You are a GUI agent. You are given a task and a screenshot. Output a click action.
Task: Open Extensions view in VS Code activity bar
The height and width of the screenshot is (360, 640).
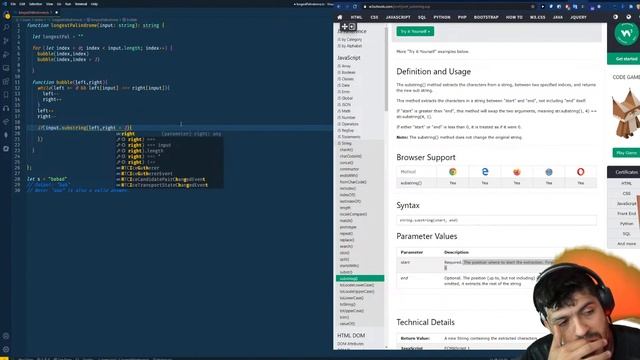(6, 81)
